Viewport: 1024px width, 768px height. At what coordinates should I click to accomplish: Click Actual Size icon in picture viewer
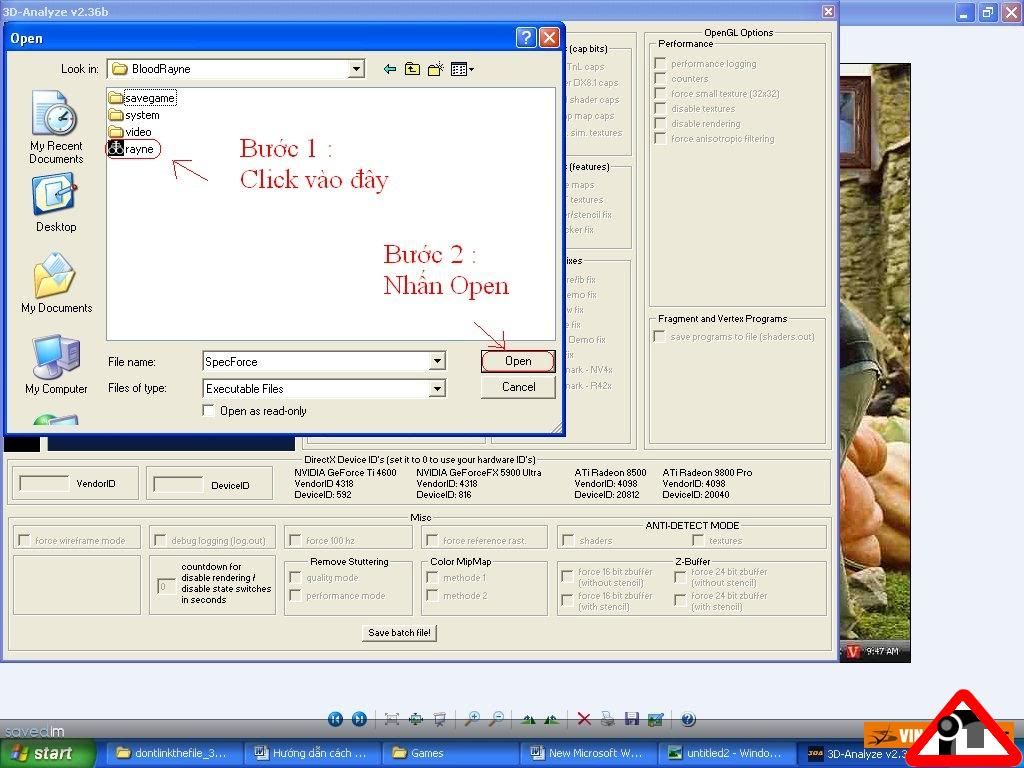(416, 719)
